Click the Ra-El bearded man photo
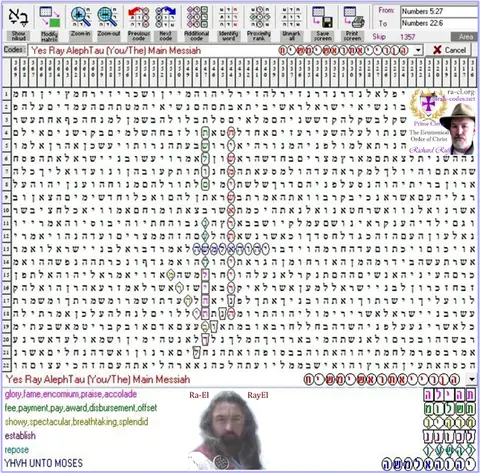Viewport: 480px width, 473px height. (228, 430)
